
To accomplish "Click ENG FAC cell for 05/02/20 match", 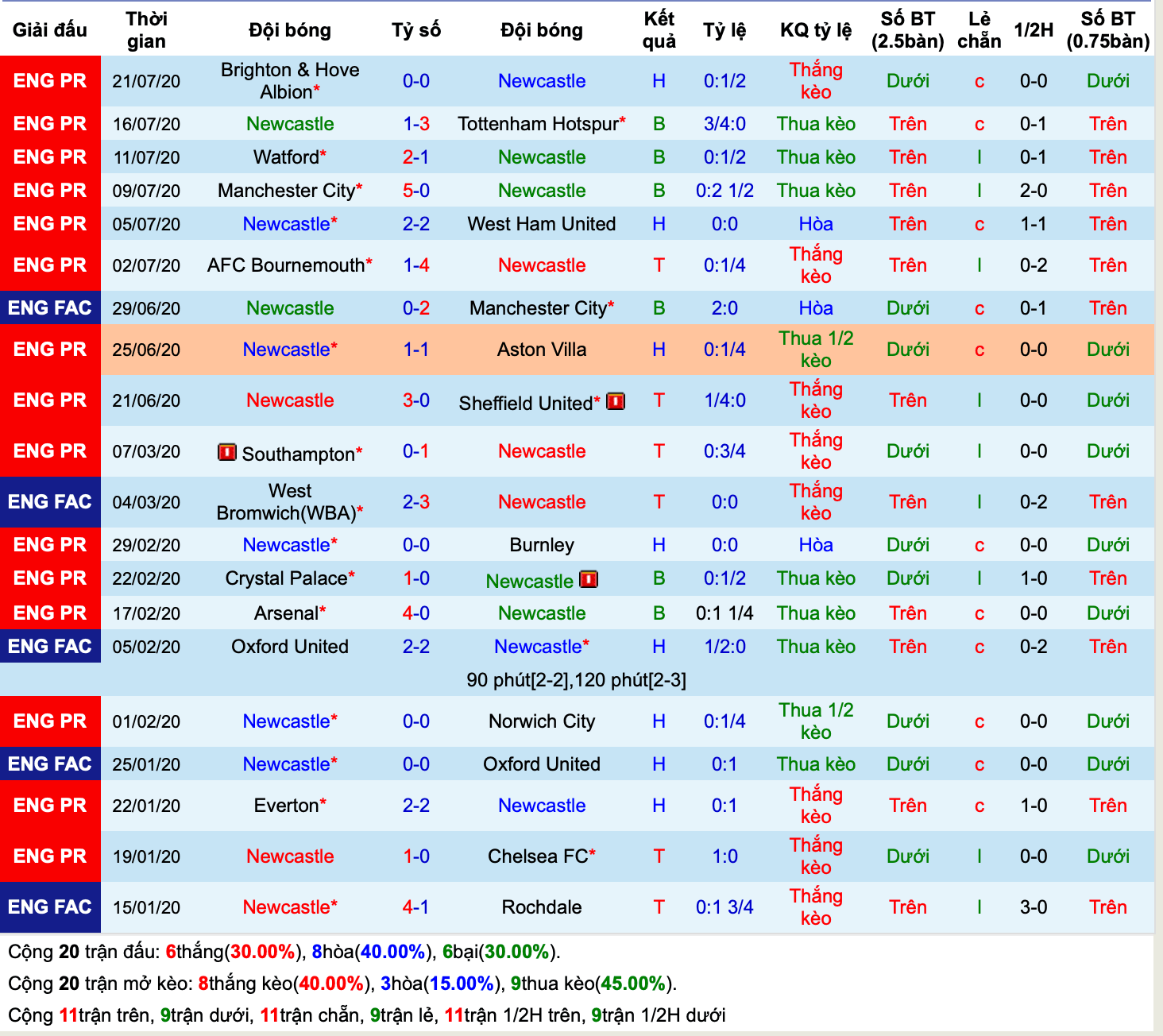I will point(50,647).
